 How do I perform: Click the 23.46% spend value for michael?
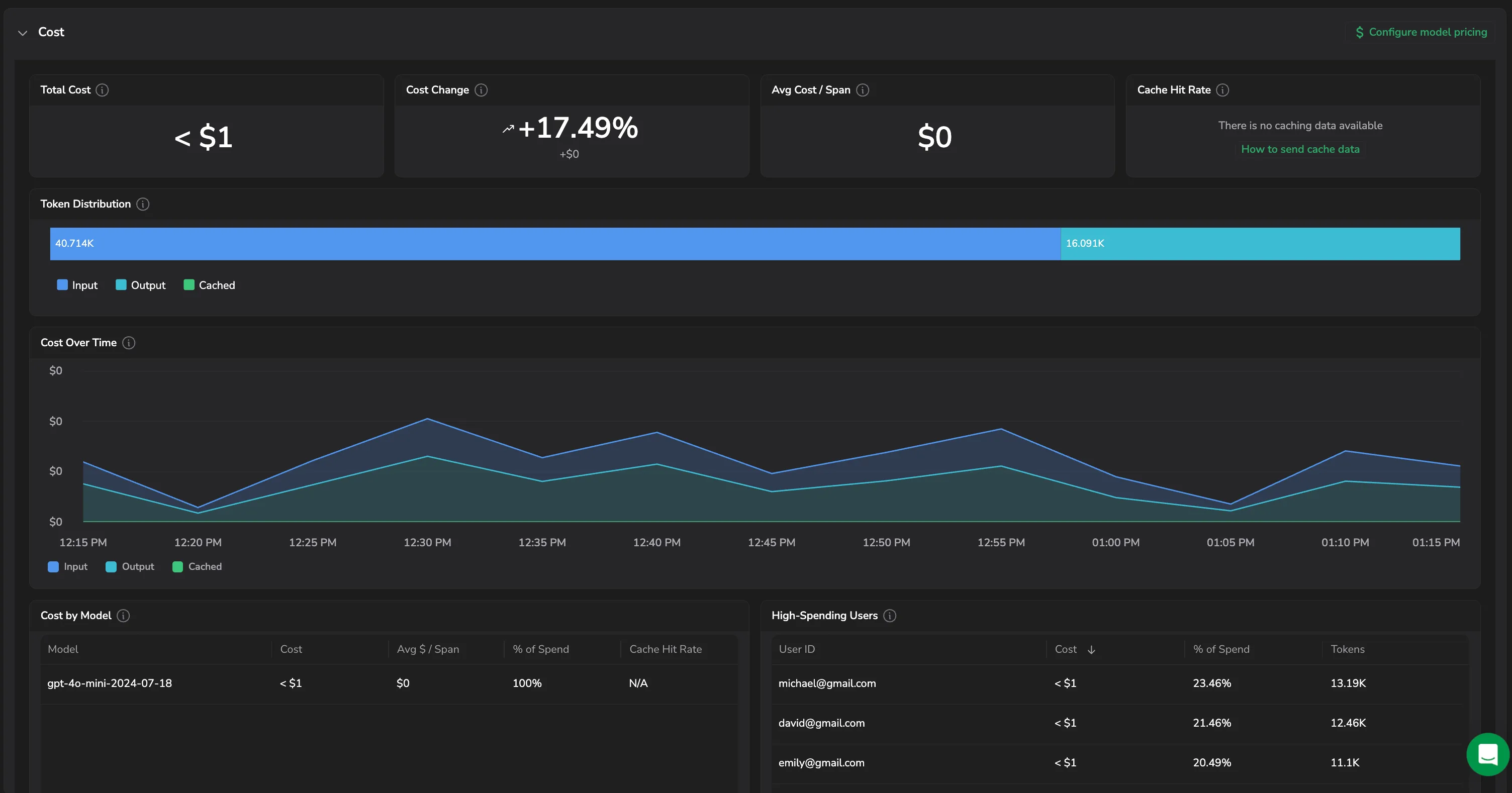tap(1211, 683)
